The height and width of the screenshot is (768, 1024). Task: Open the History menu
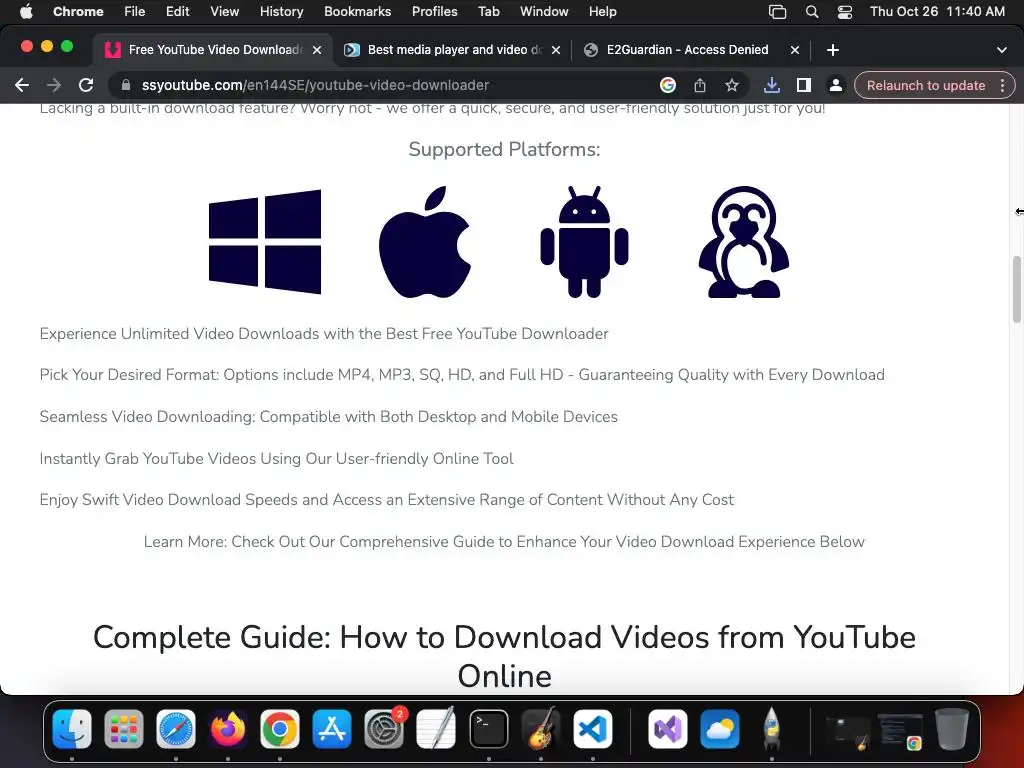click(x=281, y=11)
